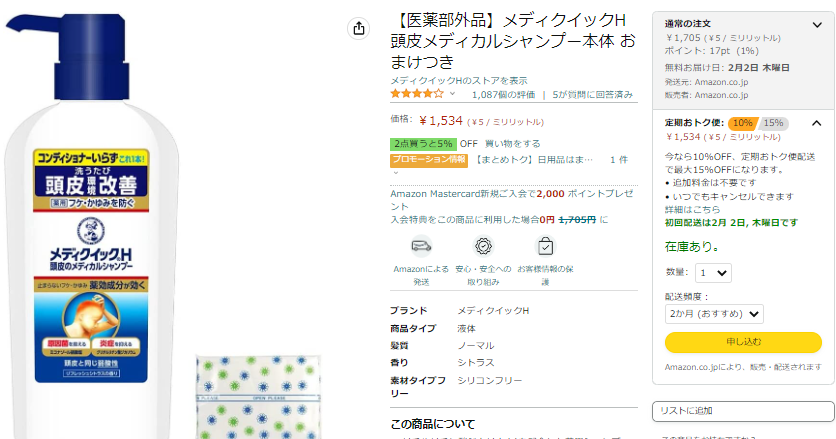This screenshot has width=836, height=439.
Task: Click the Amazon Mastercard offer text
Action: click(x=512, y=199)
